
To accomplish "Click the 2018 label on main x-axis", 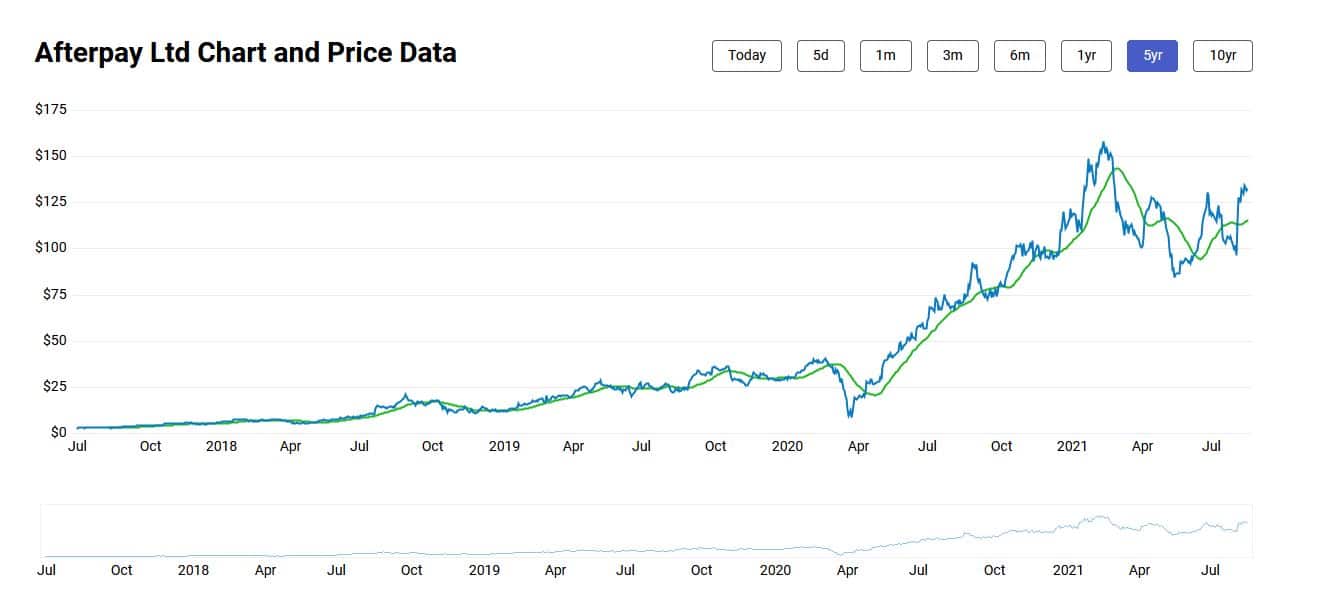I will (221, 446).
